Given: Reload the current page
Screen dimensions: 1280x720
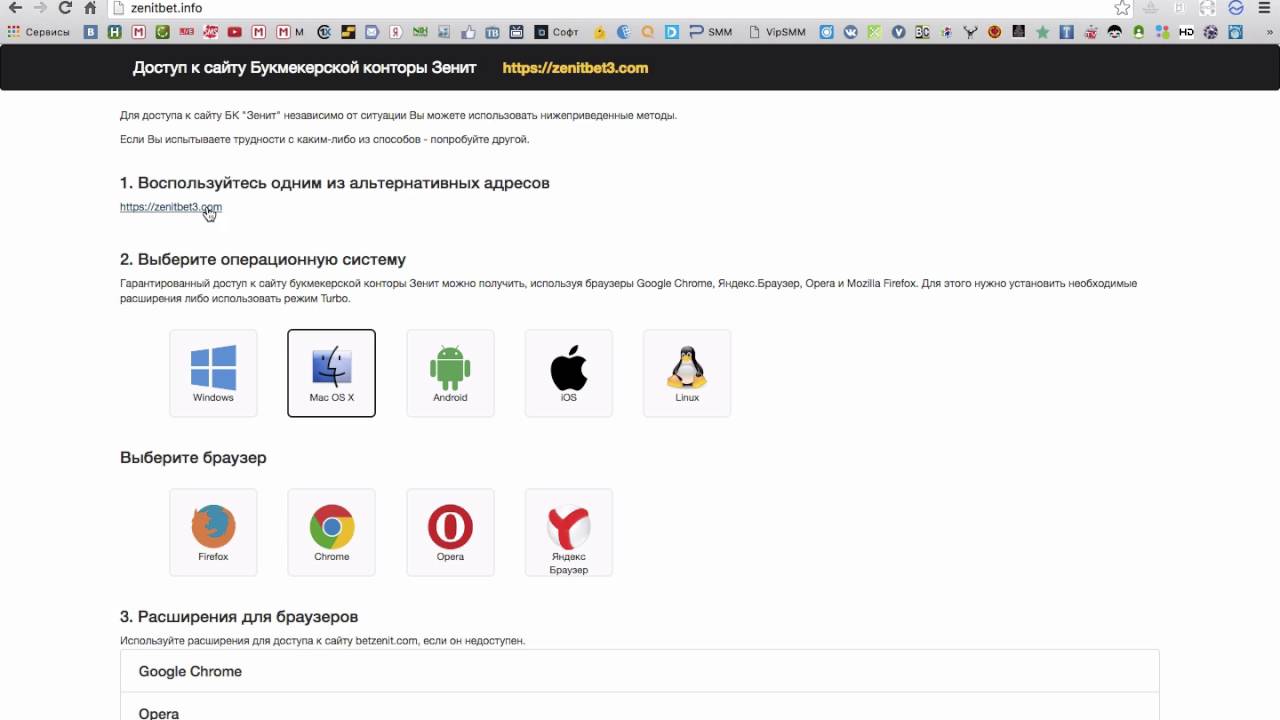Looking at the screenshot, I should [x=65, y=8].
